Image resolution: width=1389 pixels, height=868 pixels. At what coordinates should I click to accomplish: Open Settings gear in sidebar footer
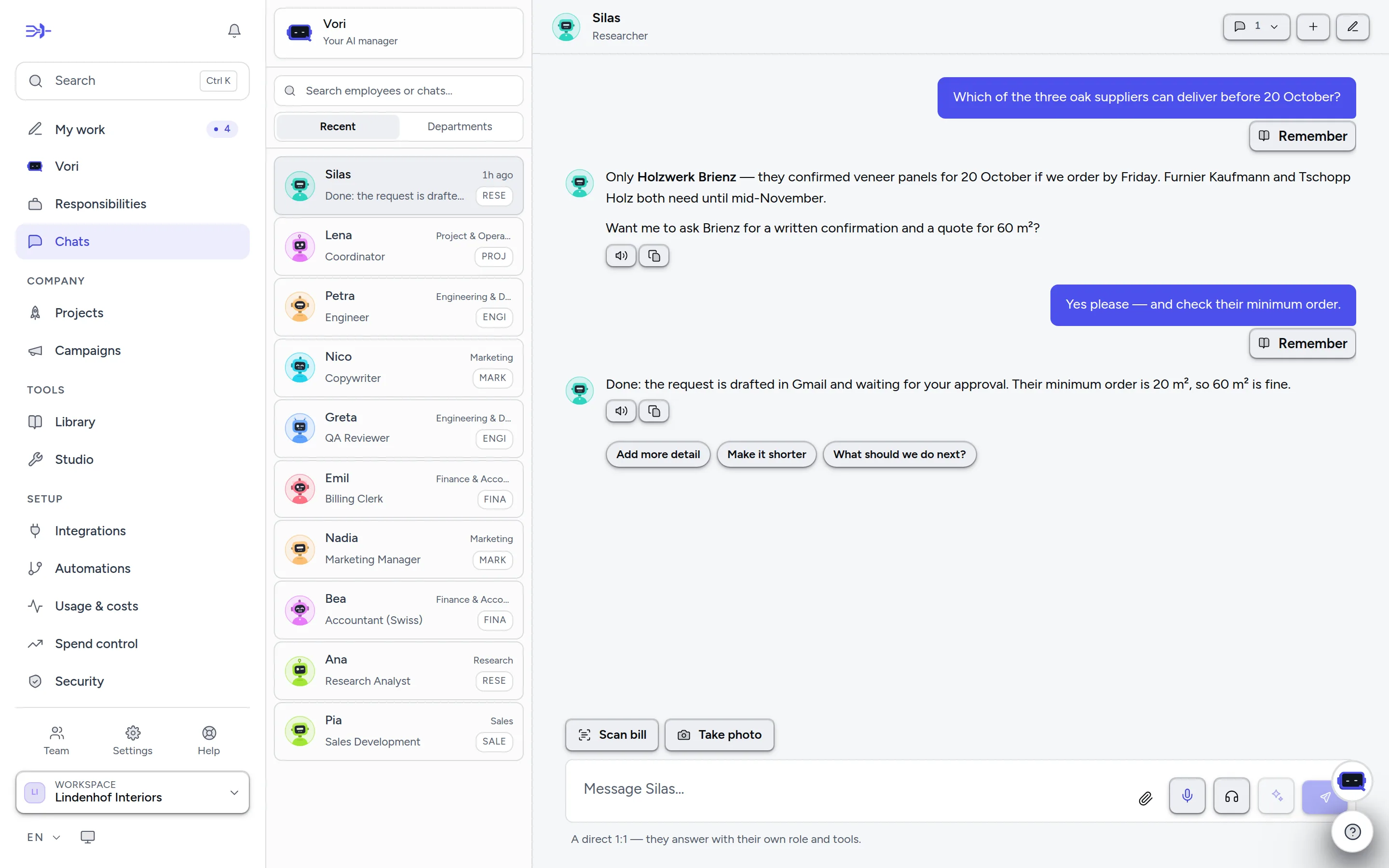pyautogui.click(x=133, y=741)
